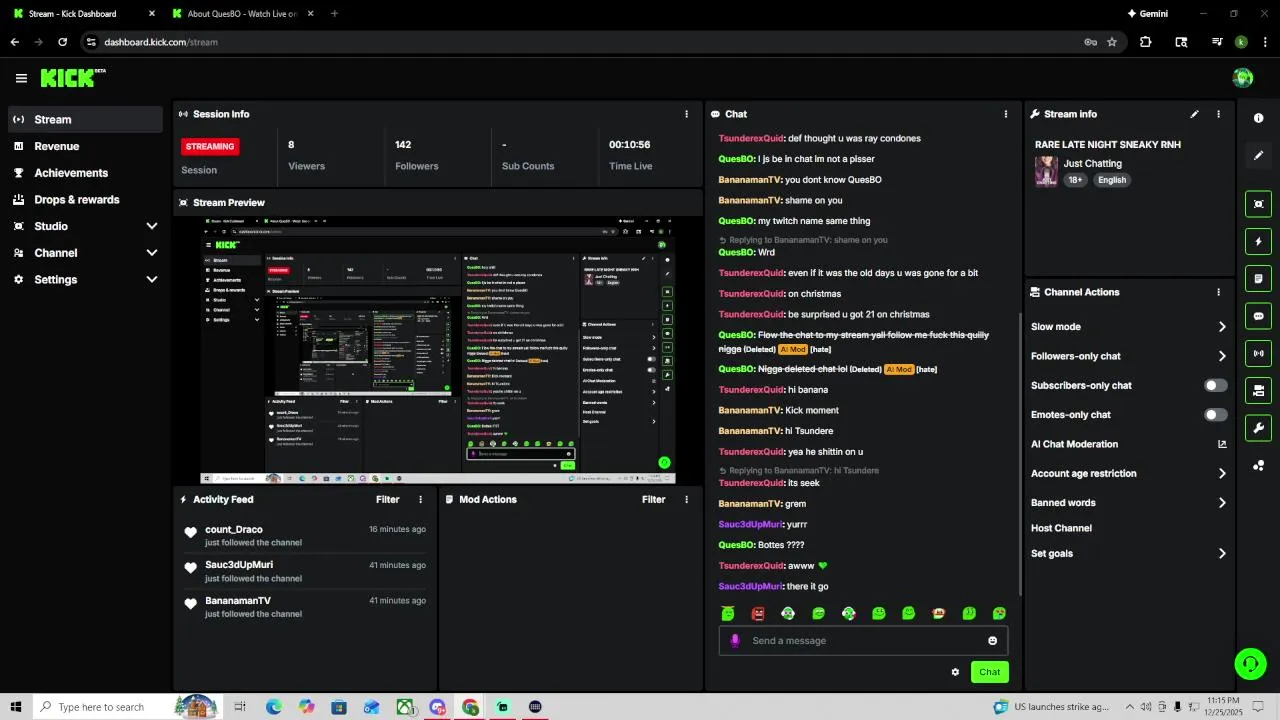
Task: Click the three-dots cluster icon in right toolbar
Action: click(1258, 465)
